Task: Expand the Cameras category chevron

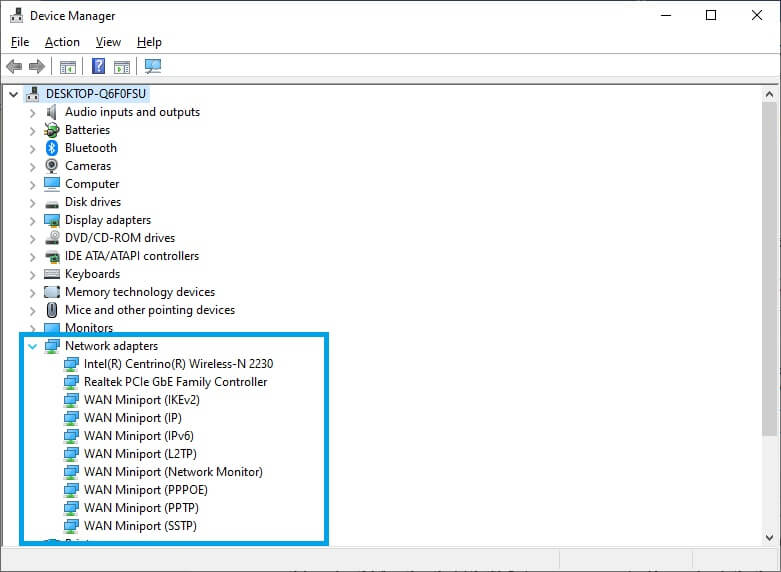Action: 32,166
